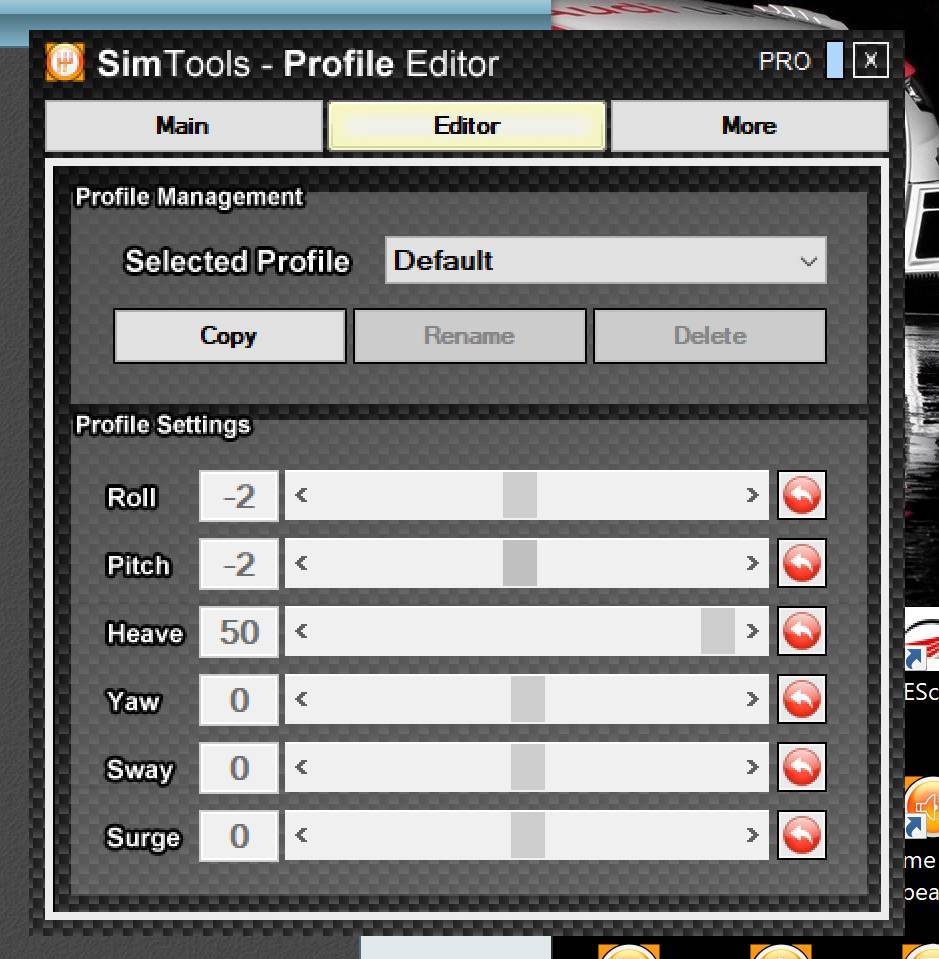Decrease Heave using the slider's left arrow
939x959 pixels.
click(301, 631)
